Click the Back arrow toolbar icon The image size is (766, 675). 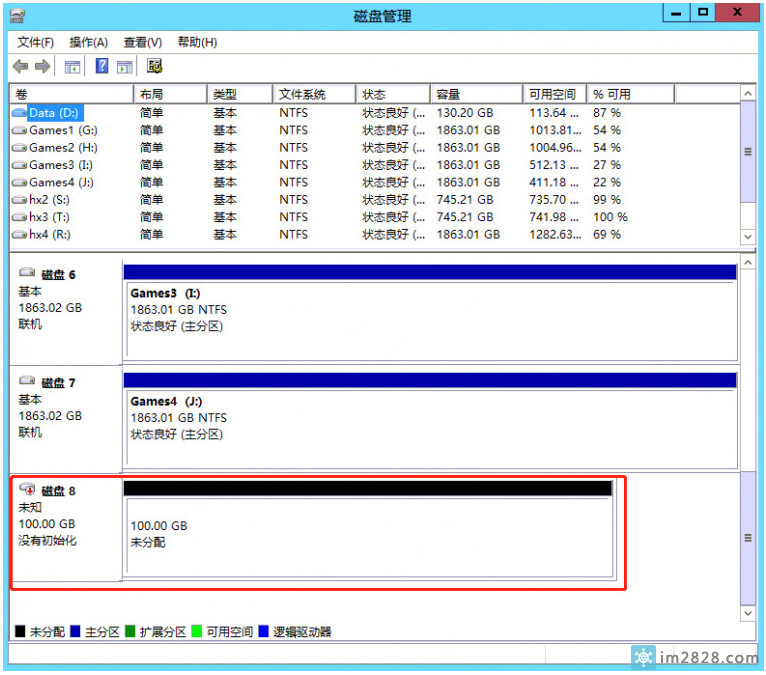20,66
